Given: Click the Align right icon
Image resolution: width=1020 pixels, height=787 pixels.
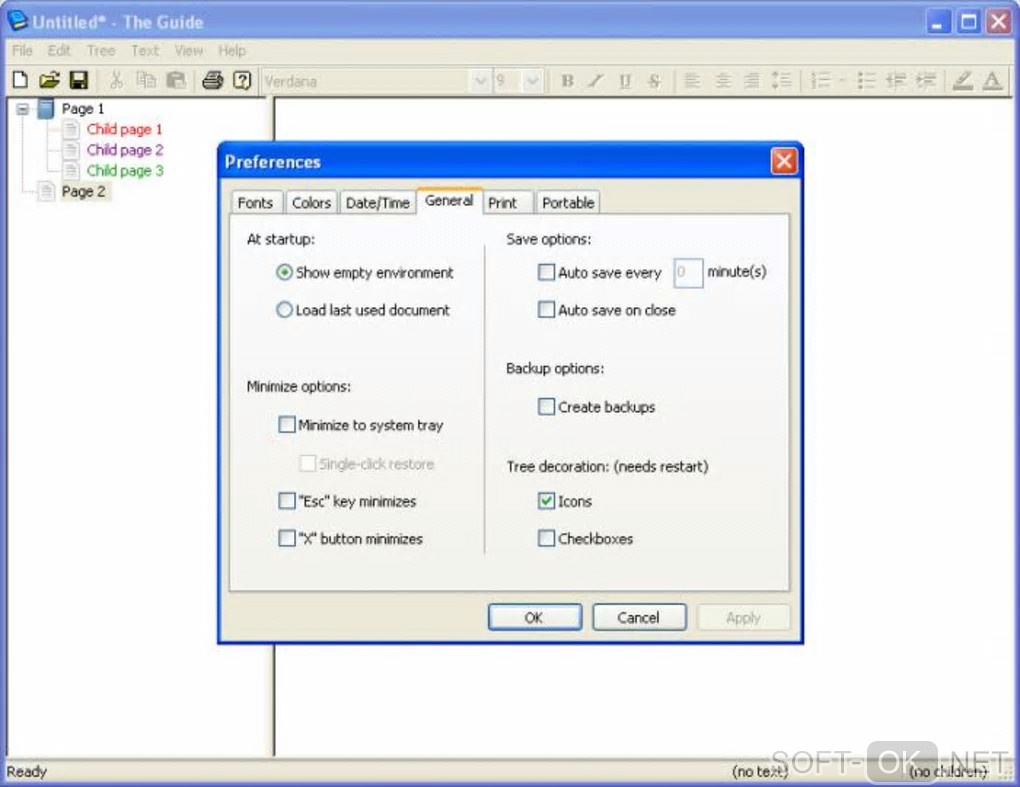Looking at the screenshot, I should pos(751,81).
